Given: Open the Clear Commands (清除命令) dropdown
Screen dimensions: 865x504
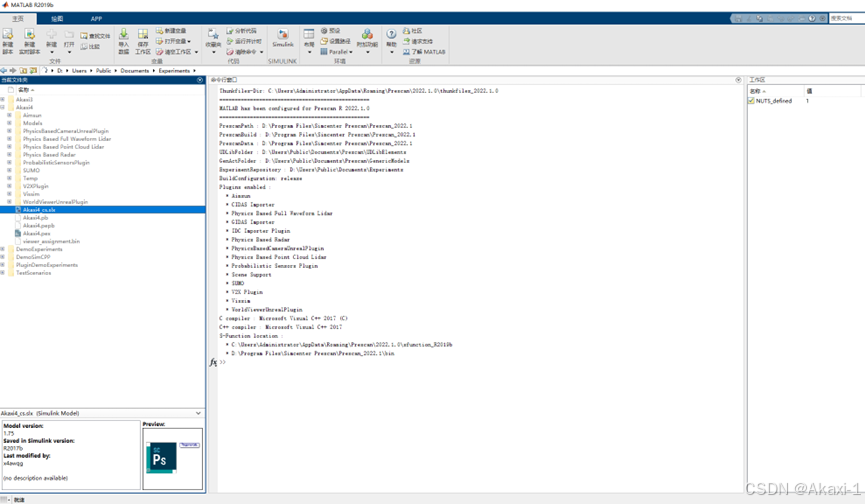Looking at the screenshot, I should click(261, 52).
